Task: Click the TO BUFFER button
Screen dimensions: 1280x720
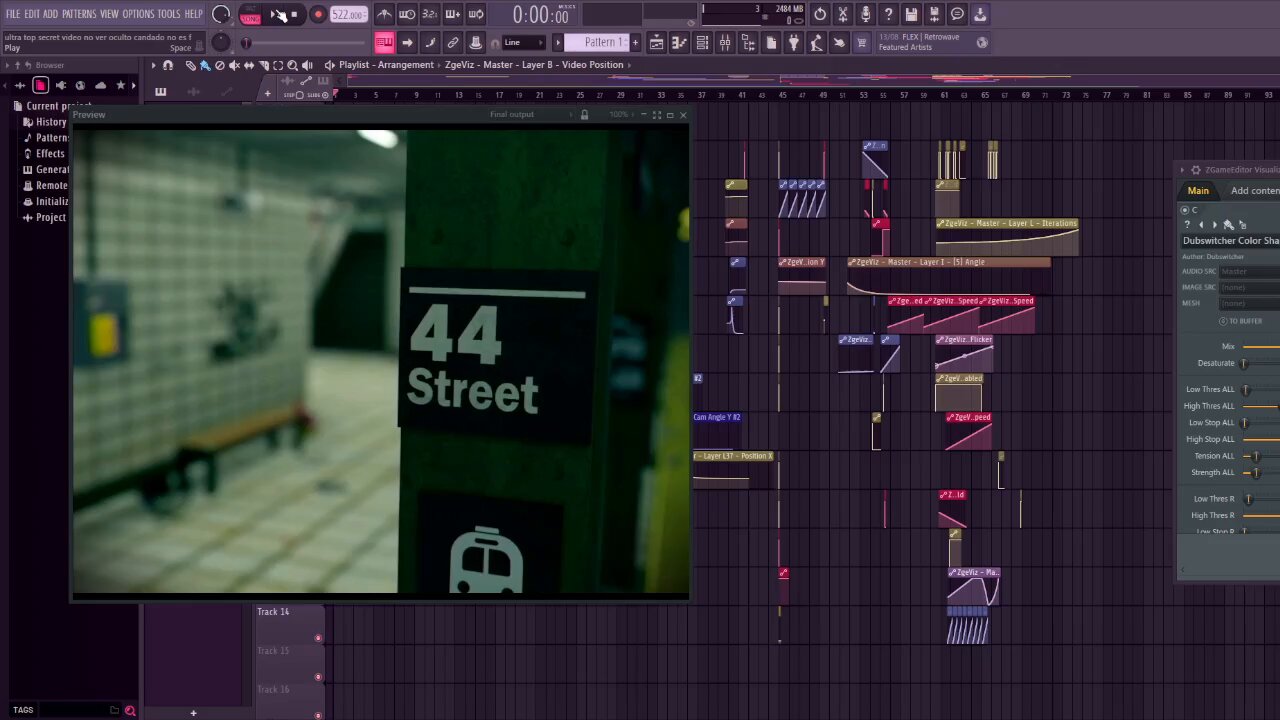Action: pos(1240,321)
